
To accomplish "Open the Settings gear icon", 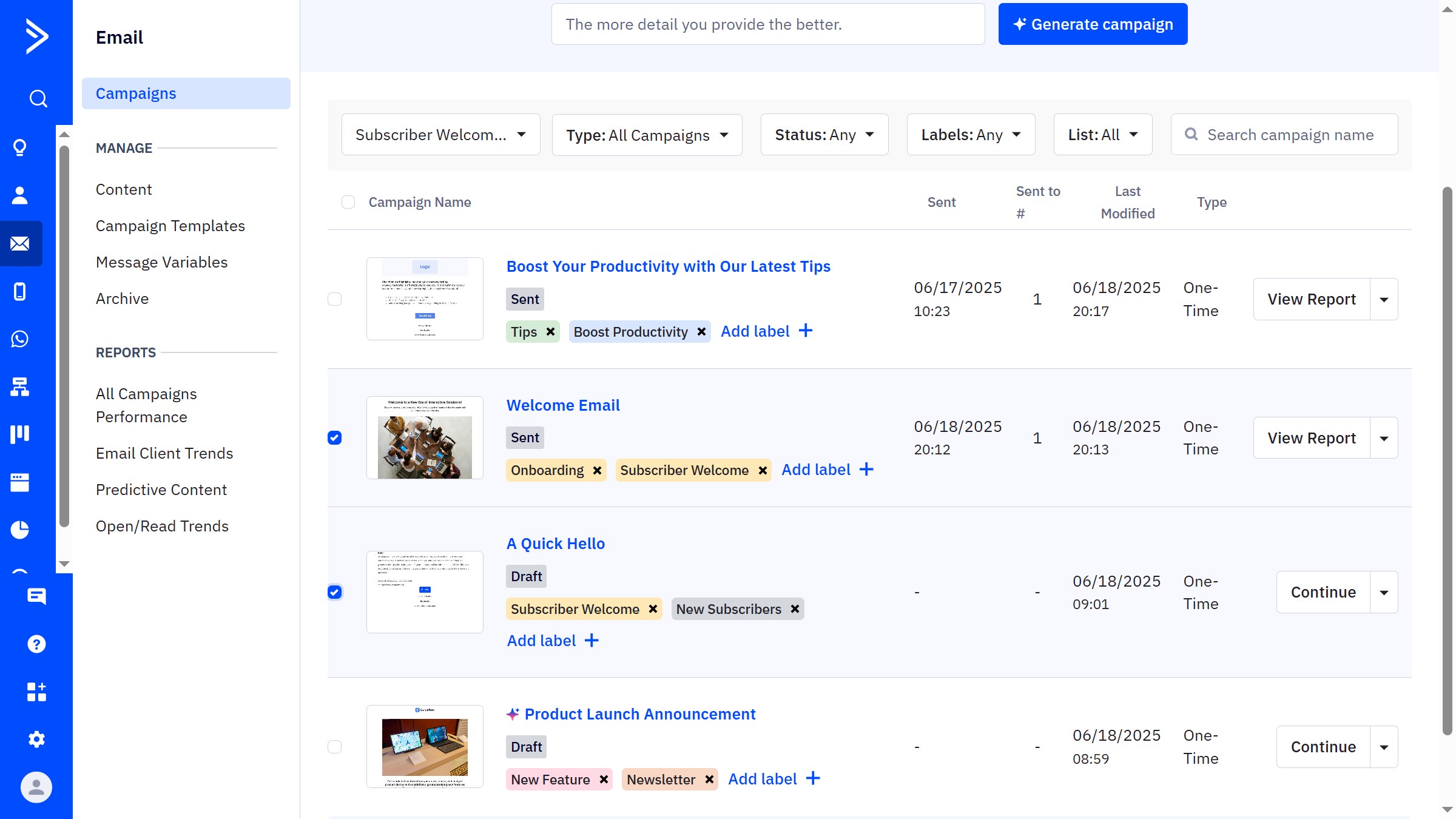I will point(36,739).
